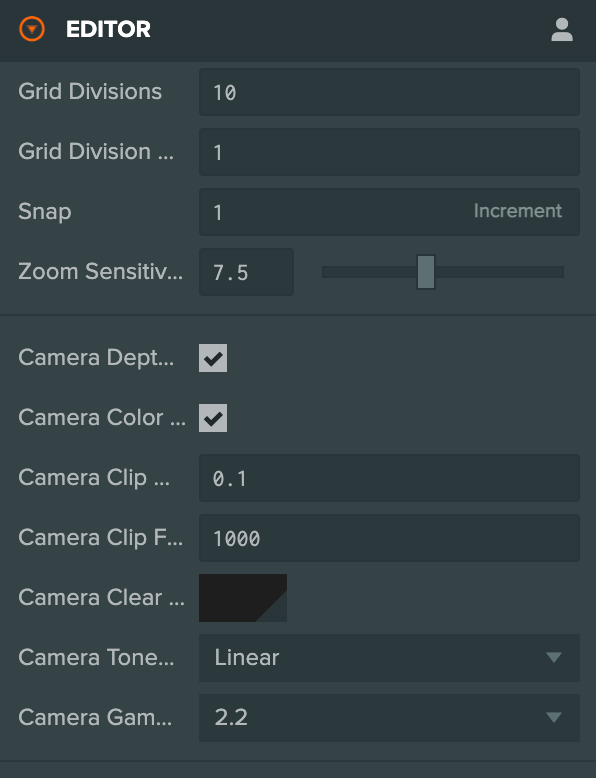
Task: Toggle the Camera Color checkbox
Action: [213, 418]
